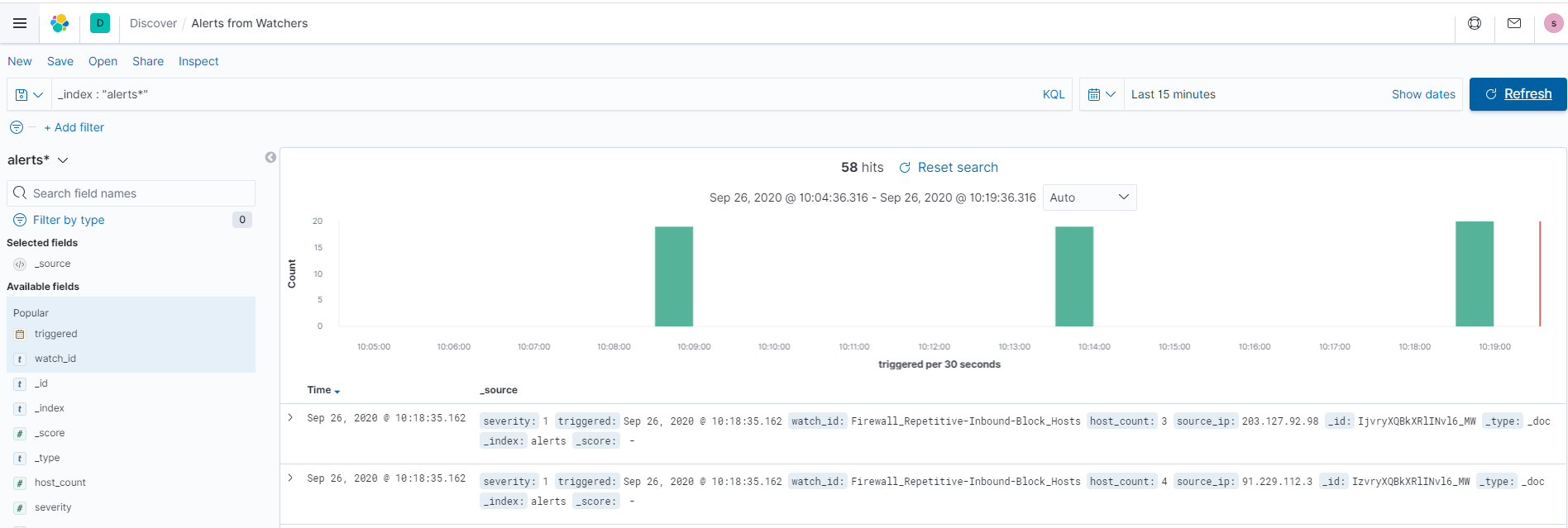
Task: Open the alerts* index pattern dropdown
Action: pyautogui.click(x=38, y=159)
